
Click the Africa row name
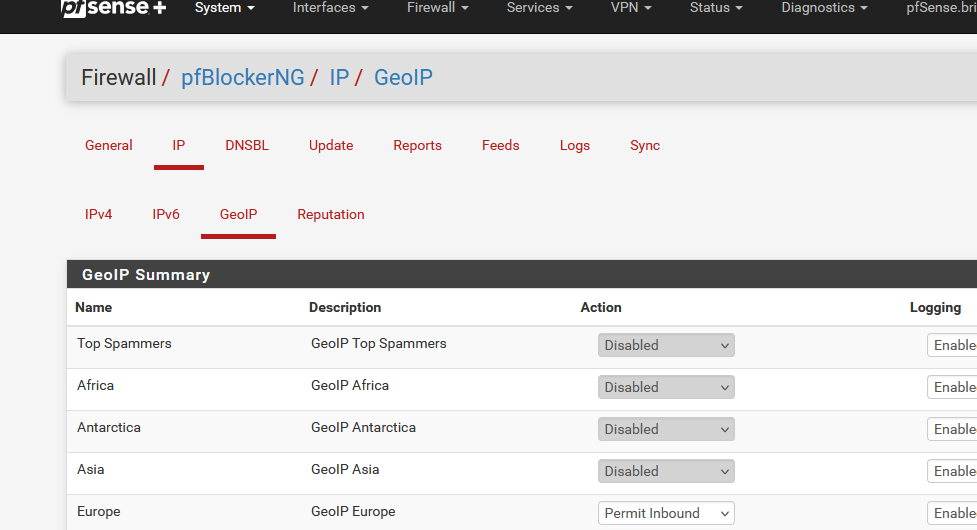pos(95,386)
